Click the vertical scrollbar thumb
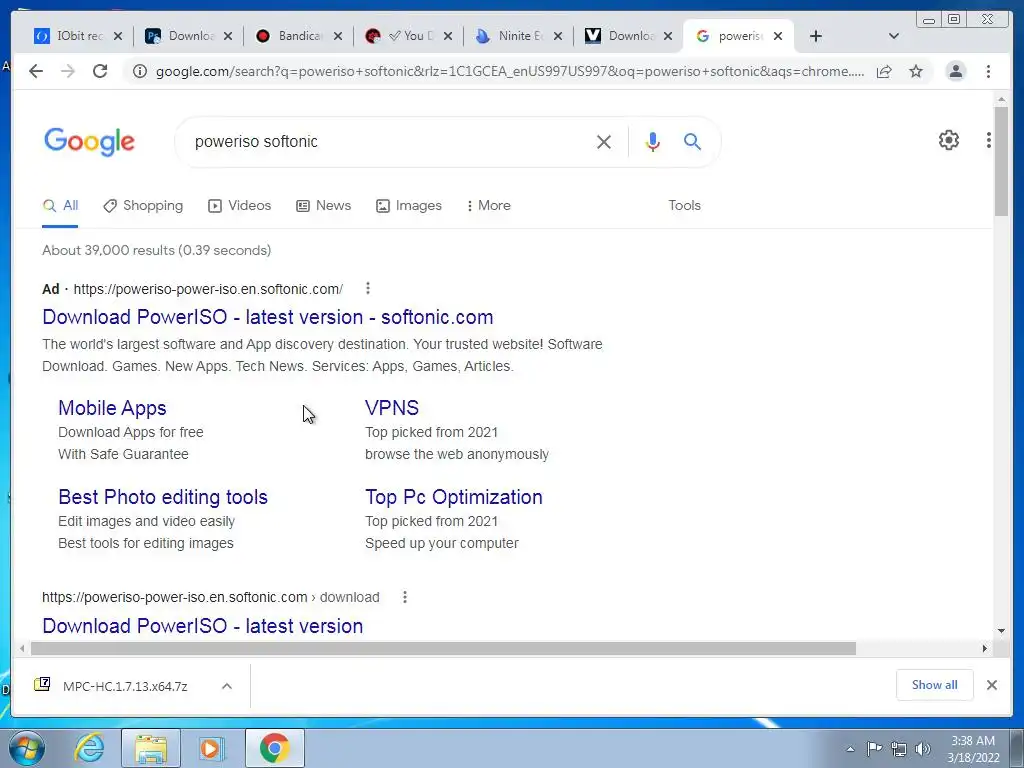Image resolution: width=1024 pixels, height=768 pixels. click(1001, 161)
